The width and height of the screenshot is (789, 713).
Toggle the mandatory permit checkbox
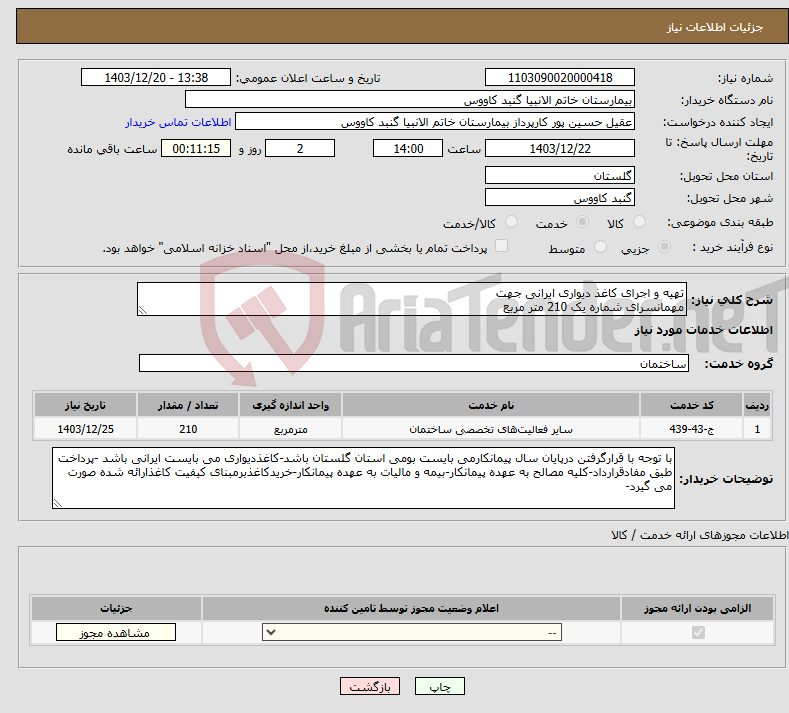tap(698, 632)
